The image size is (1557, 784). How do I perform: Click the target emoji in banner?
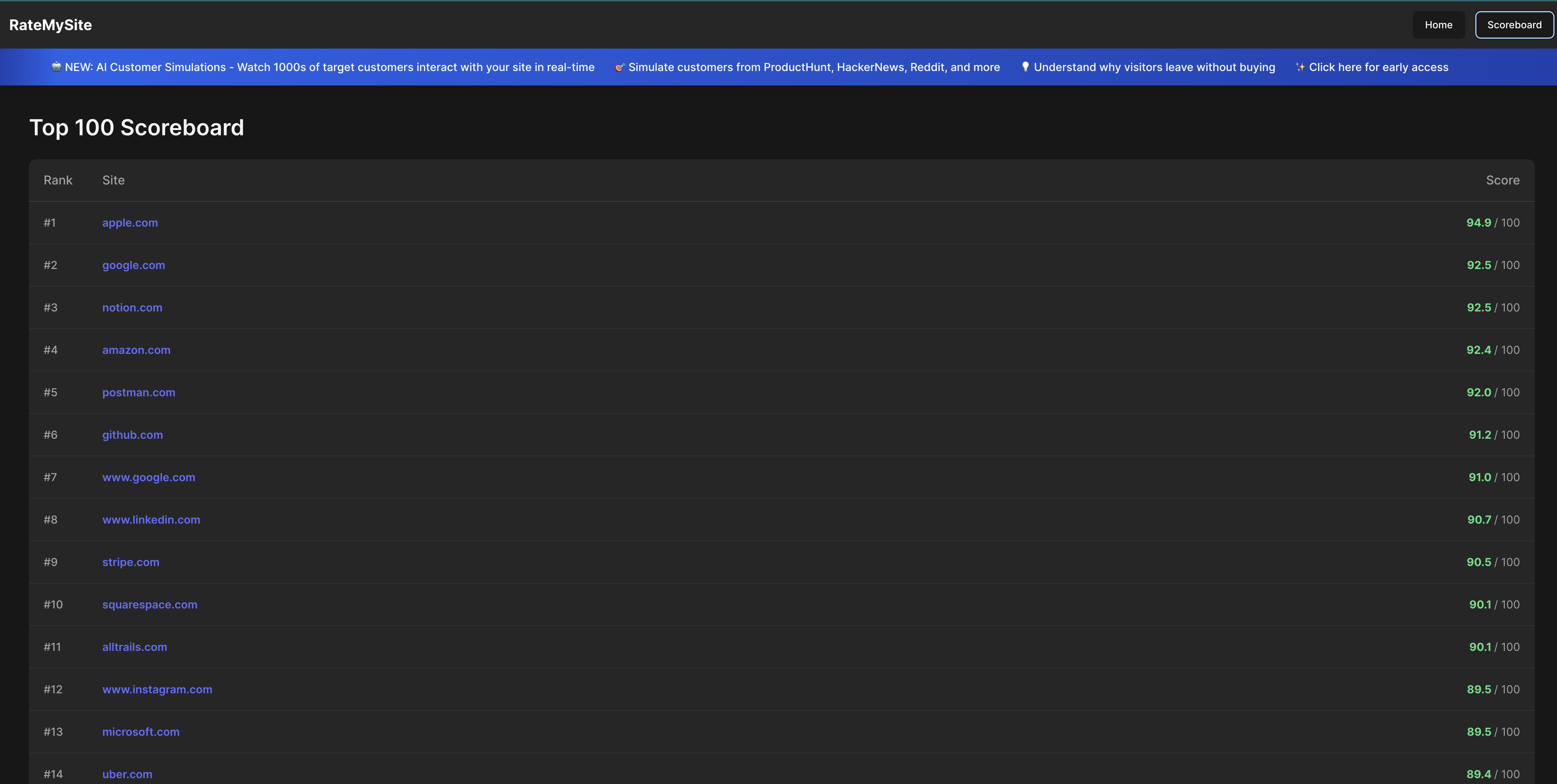(x=620, y=67)
